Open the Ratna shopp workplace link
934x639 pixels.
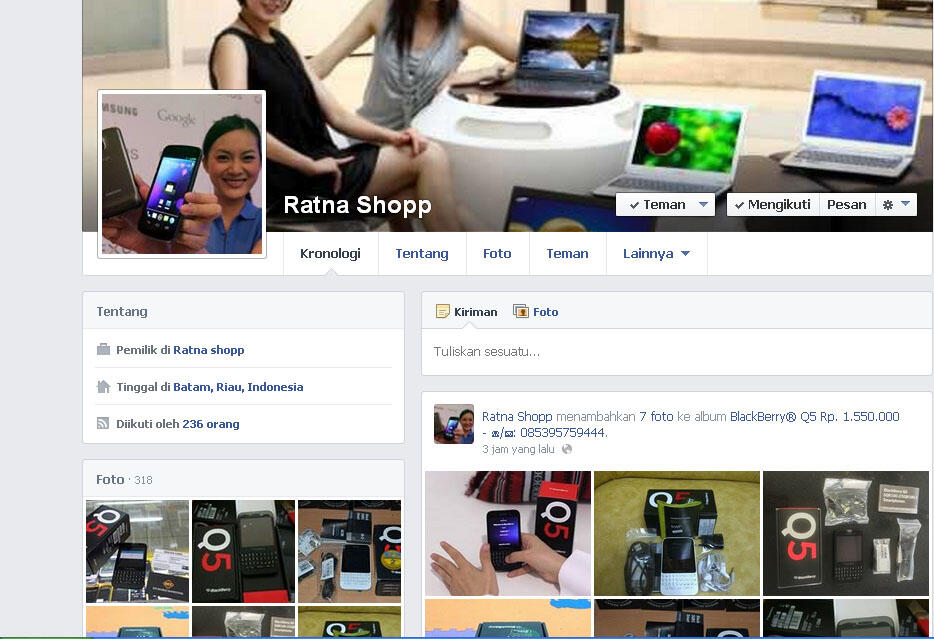pyautogui.click(x=208, y=350)
